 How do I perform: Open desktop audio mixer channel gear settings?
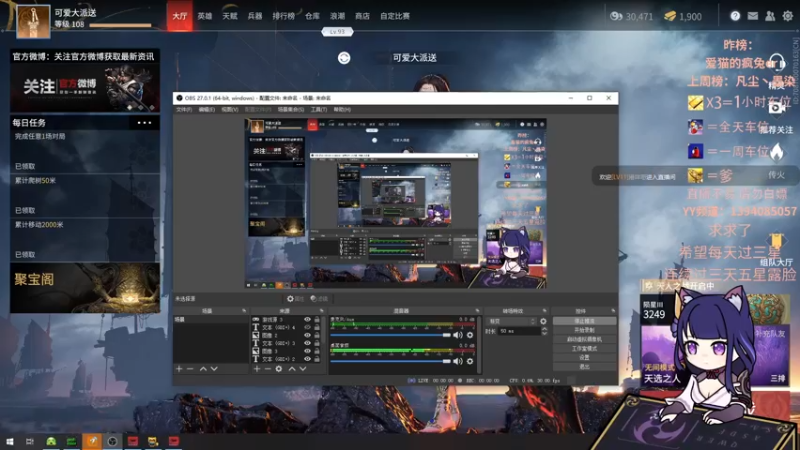click(x=470, y=361)
